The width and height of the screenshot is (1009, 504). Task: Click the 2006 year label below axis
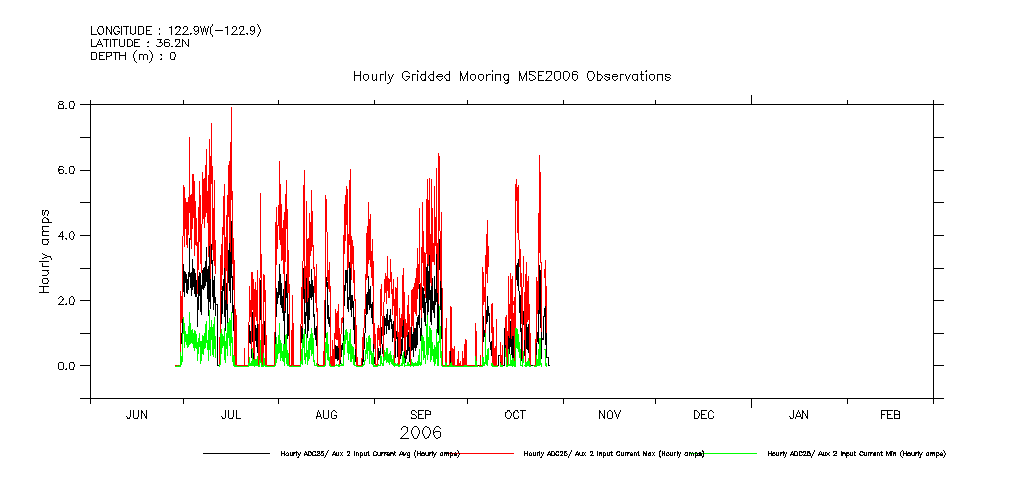[x=420, y=433]
